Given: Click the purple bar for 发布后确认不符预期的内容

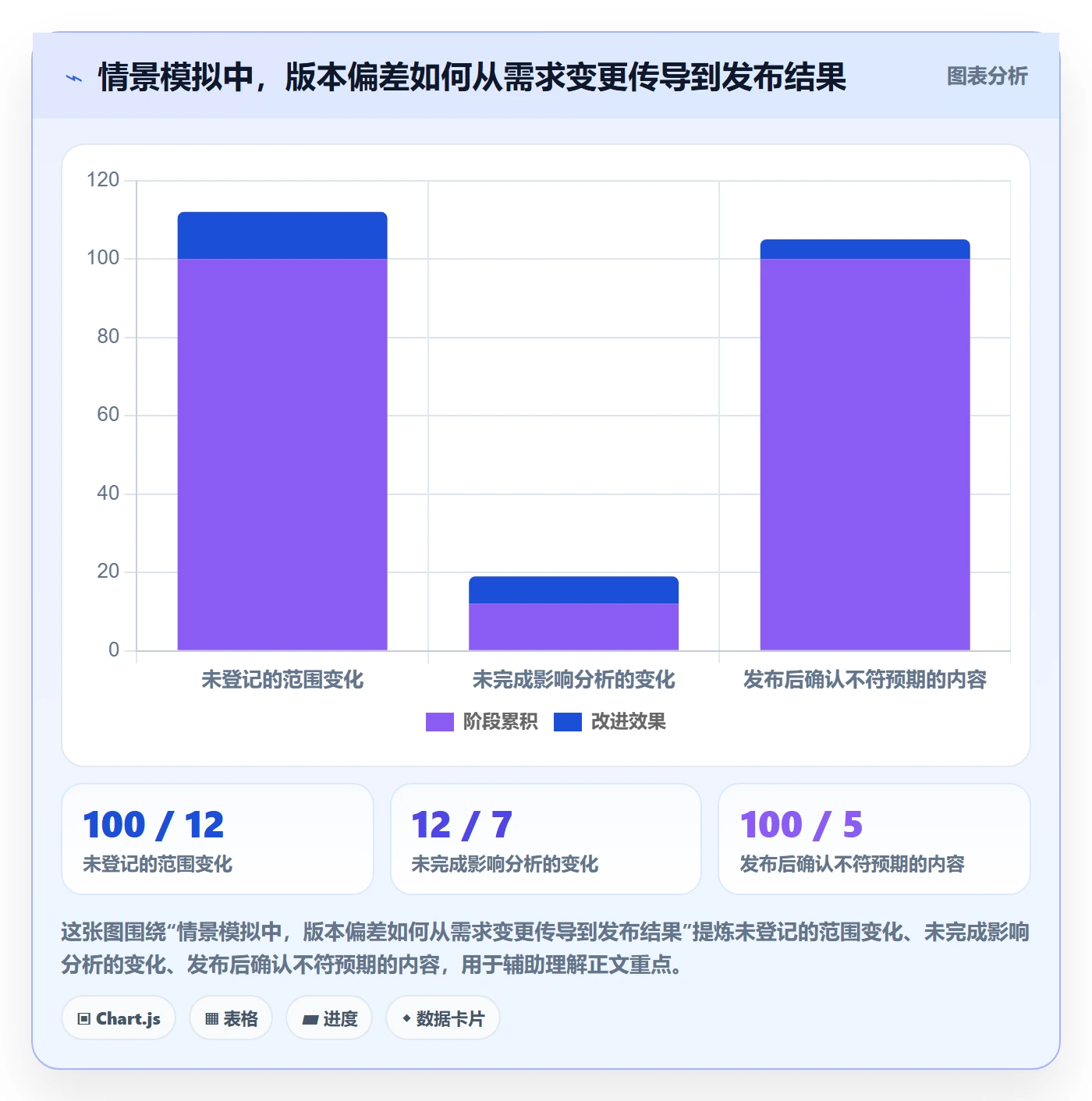Looking at the screenshot, I should 865,455.
